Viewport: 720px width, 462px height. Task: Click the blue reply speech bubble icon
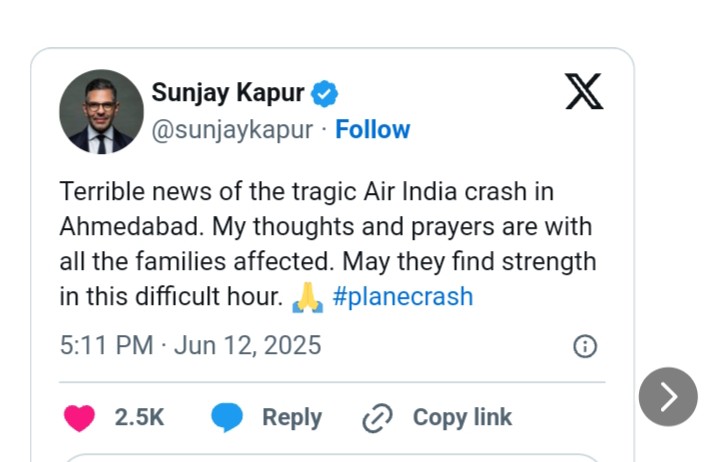coord(227,417)
